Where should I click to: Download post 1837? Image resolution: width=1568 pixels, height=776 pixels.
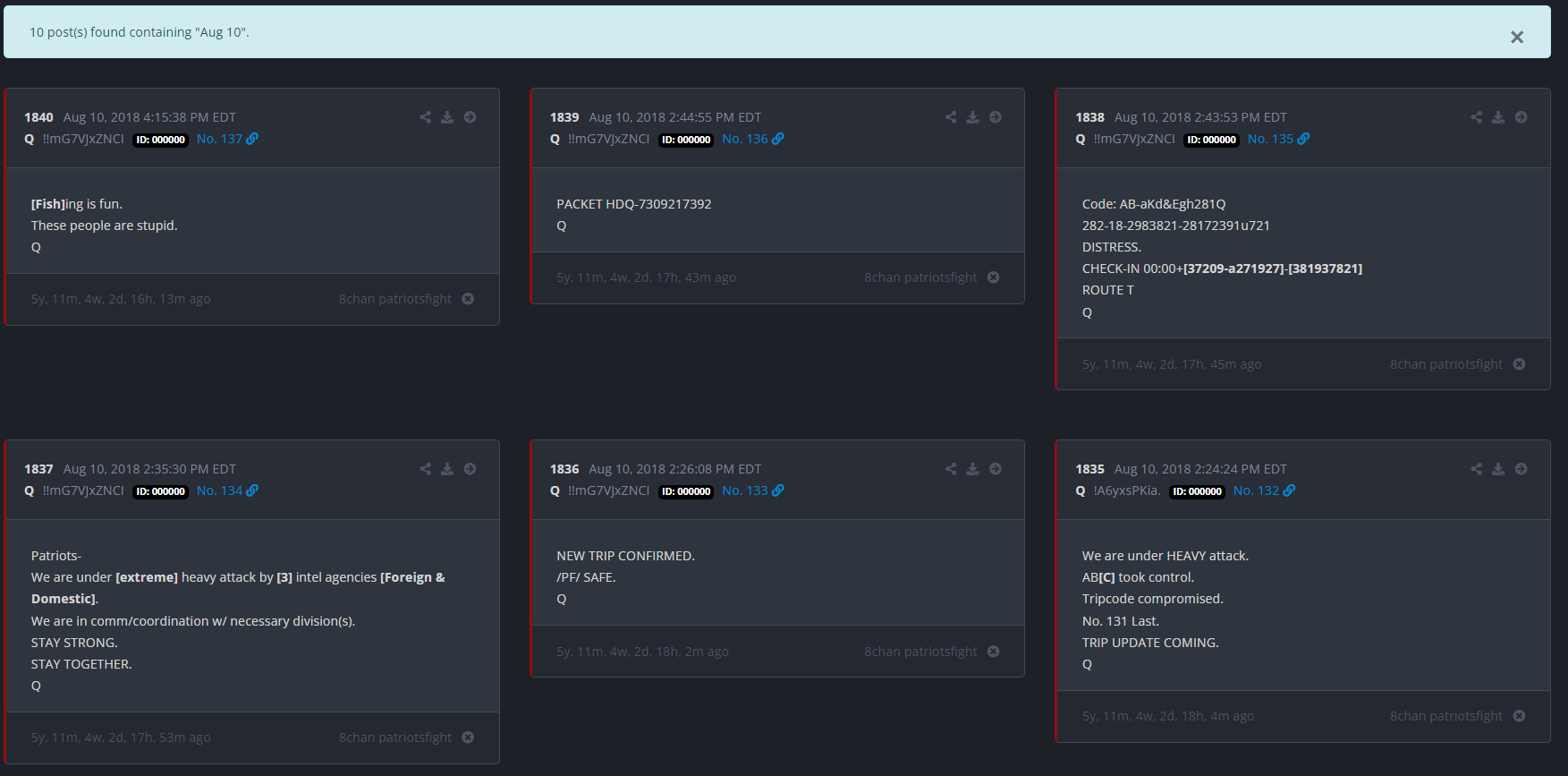pyautogui.click(x=447, y=469)
